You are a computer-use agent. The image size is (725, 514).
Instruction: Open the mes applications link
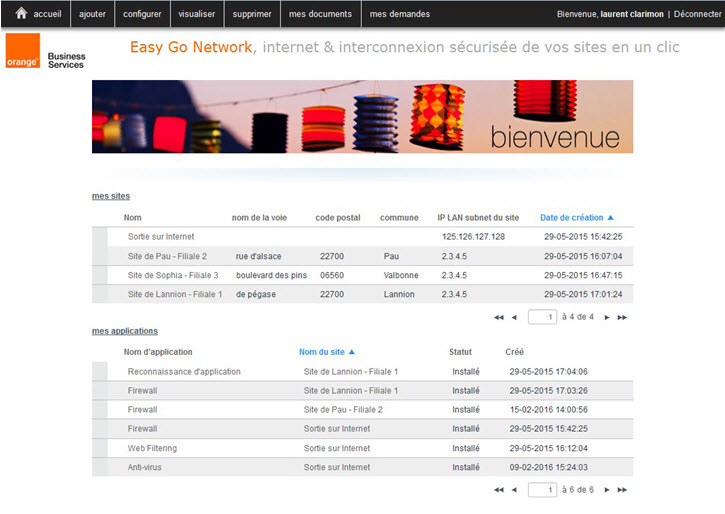[x=125, y=331]
